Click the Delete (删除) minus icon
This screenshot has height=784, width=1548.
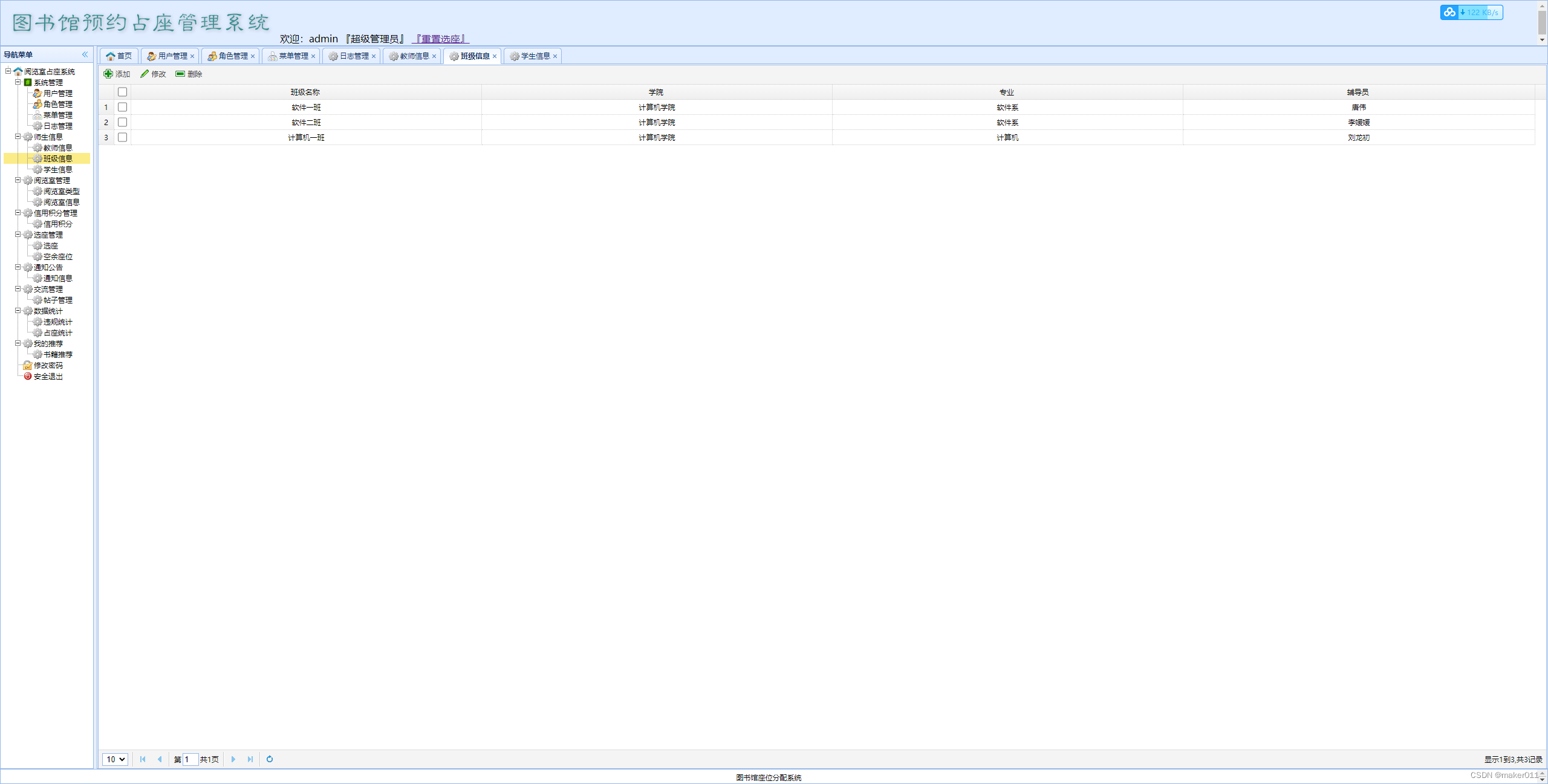pyautogui.click(x=180, y=74)
